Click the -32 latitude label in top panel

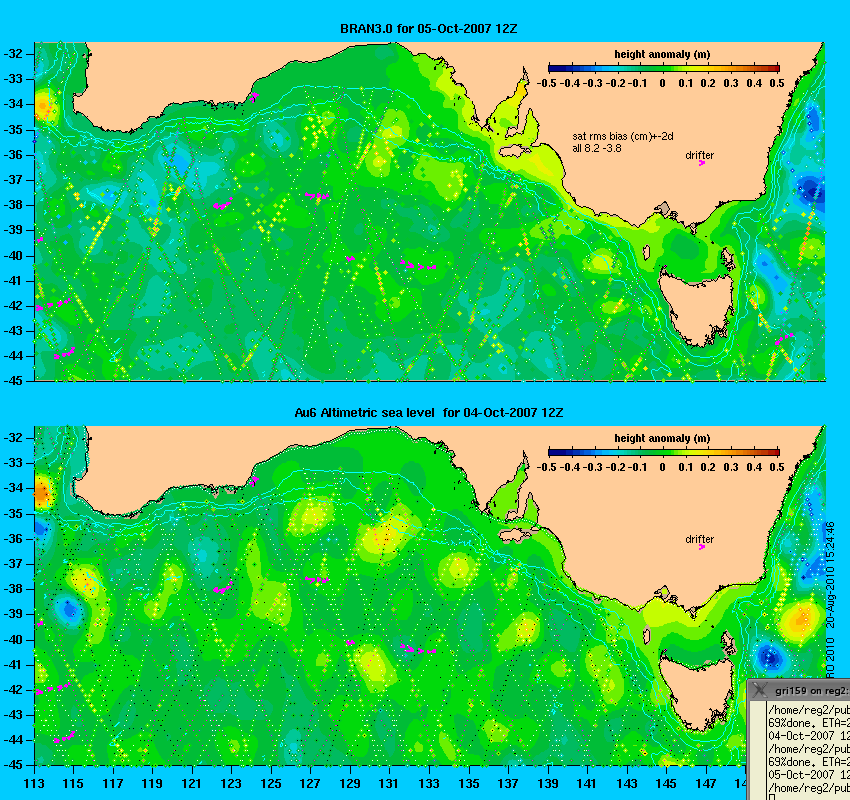14,54
